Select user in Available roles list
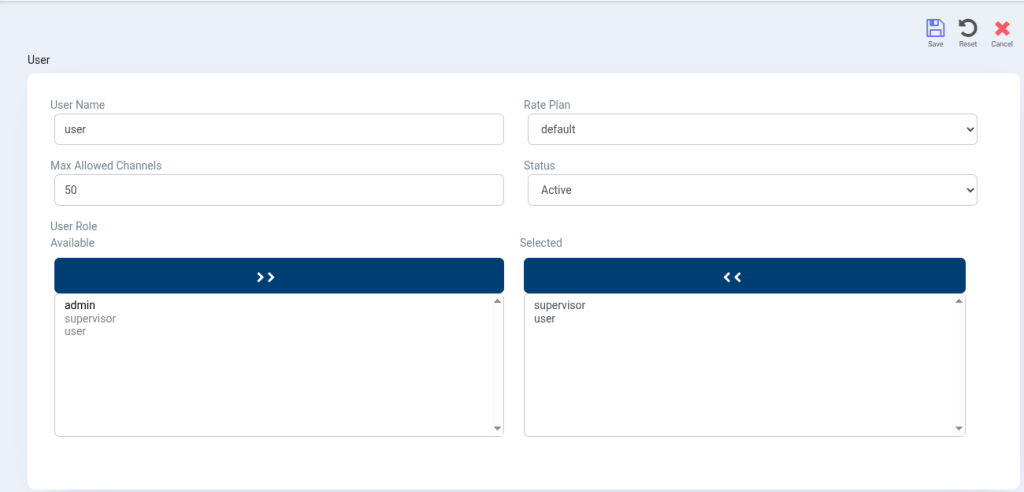The width and height of the screenshot is (1024, 492). 75,331
